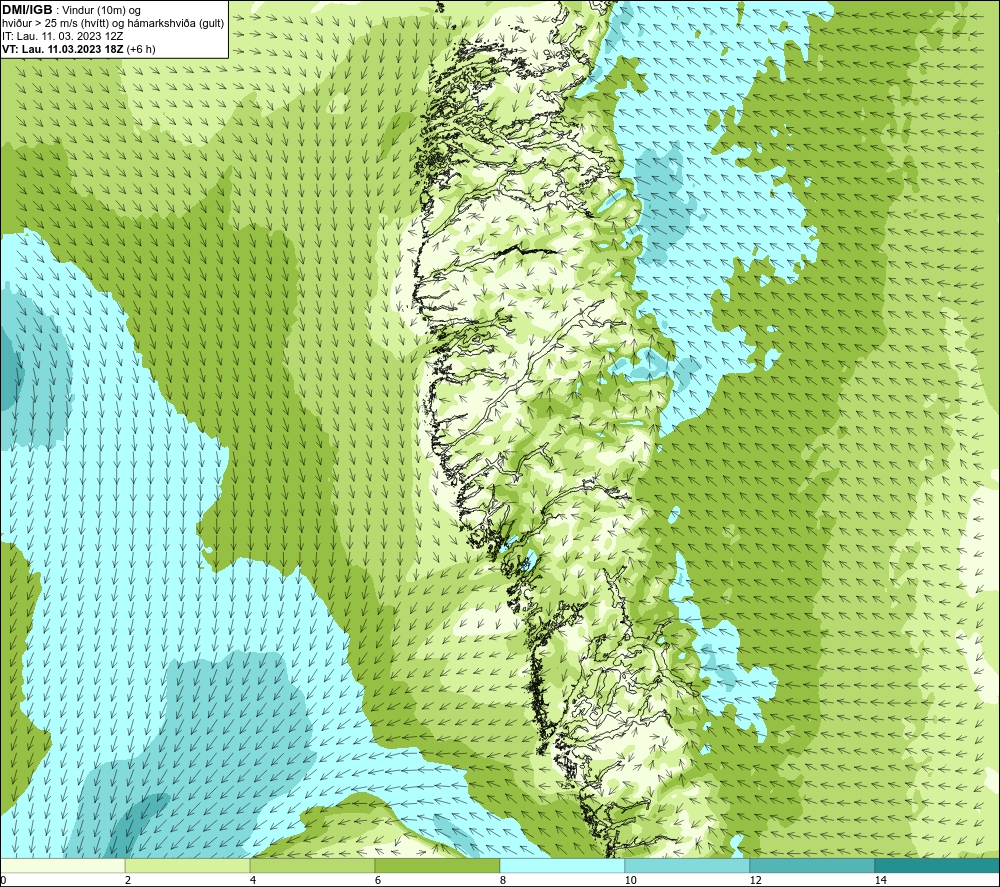Image resolution: width=1000 pixels, height=887 pixels.
Task: Click the 'VT: Lau. 11.03.2023 18Z (+6 h)' line
Action: point(78,49)
